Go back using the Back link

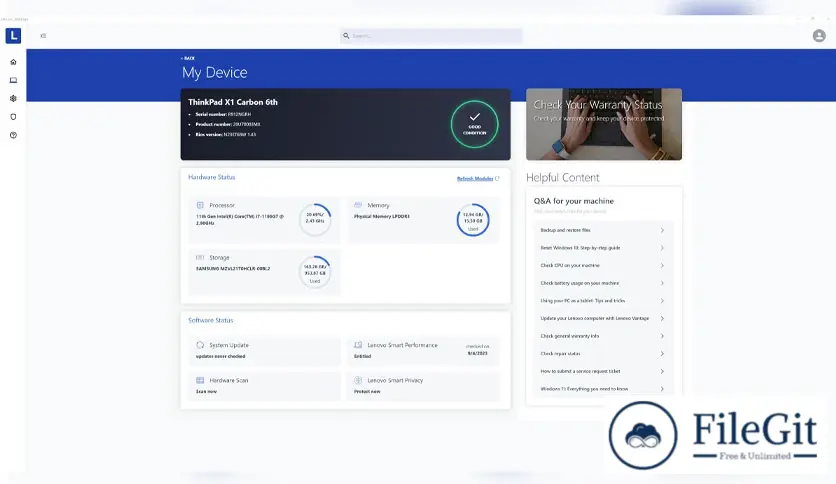point(188,58)
